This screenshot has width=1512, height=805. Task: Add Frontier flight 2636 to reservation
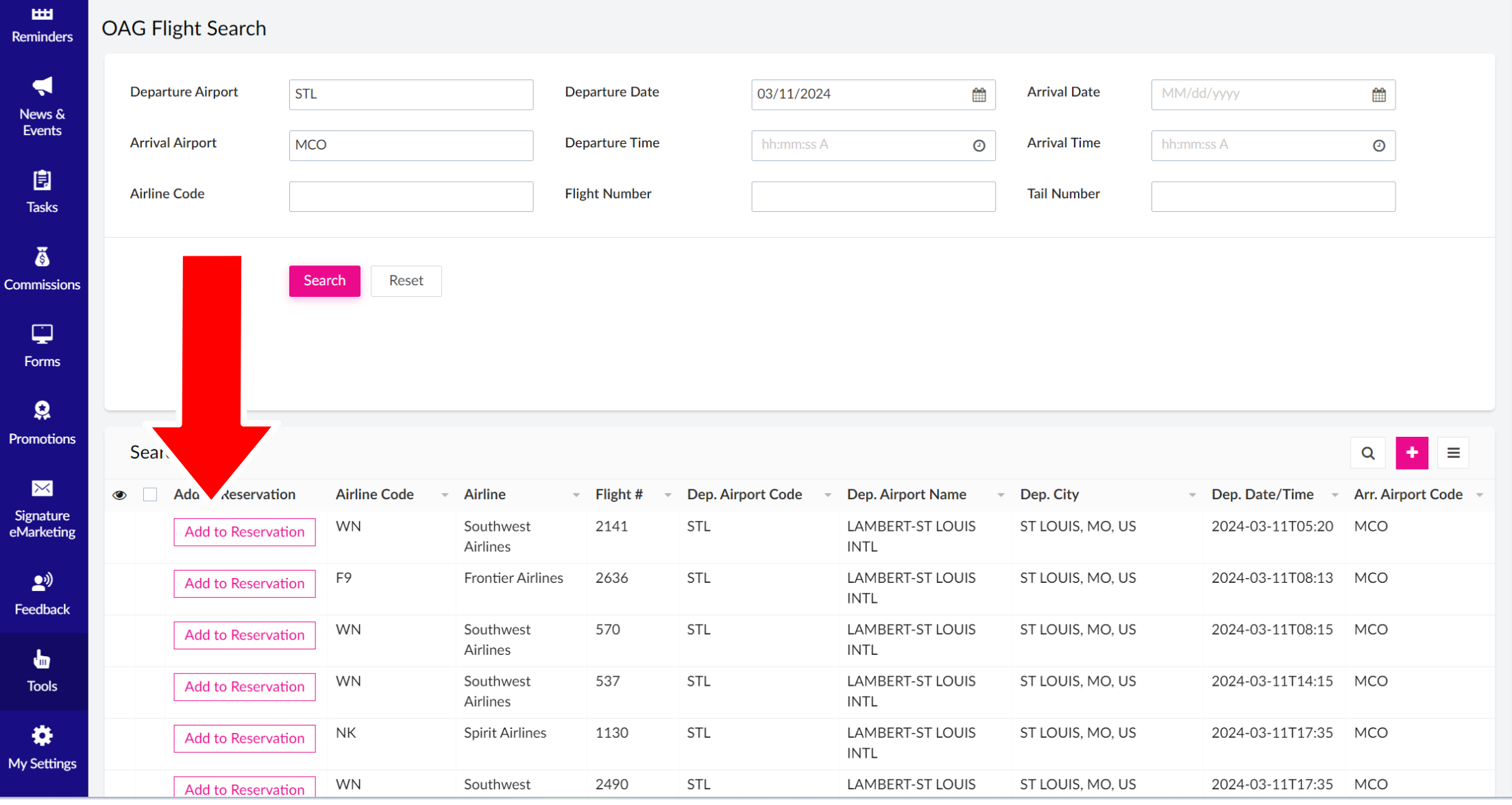244,584
